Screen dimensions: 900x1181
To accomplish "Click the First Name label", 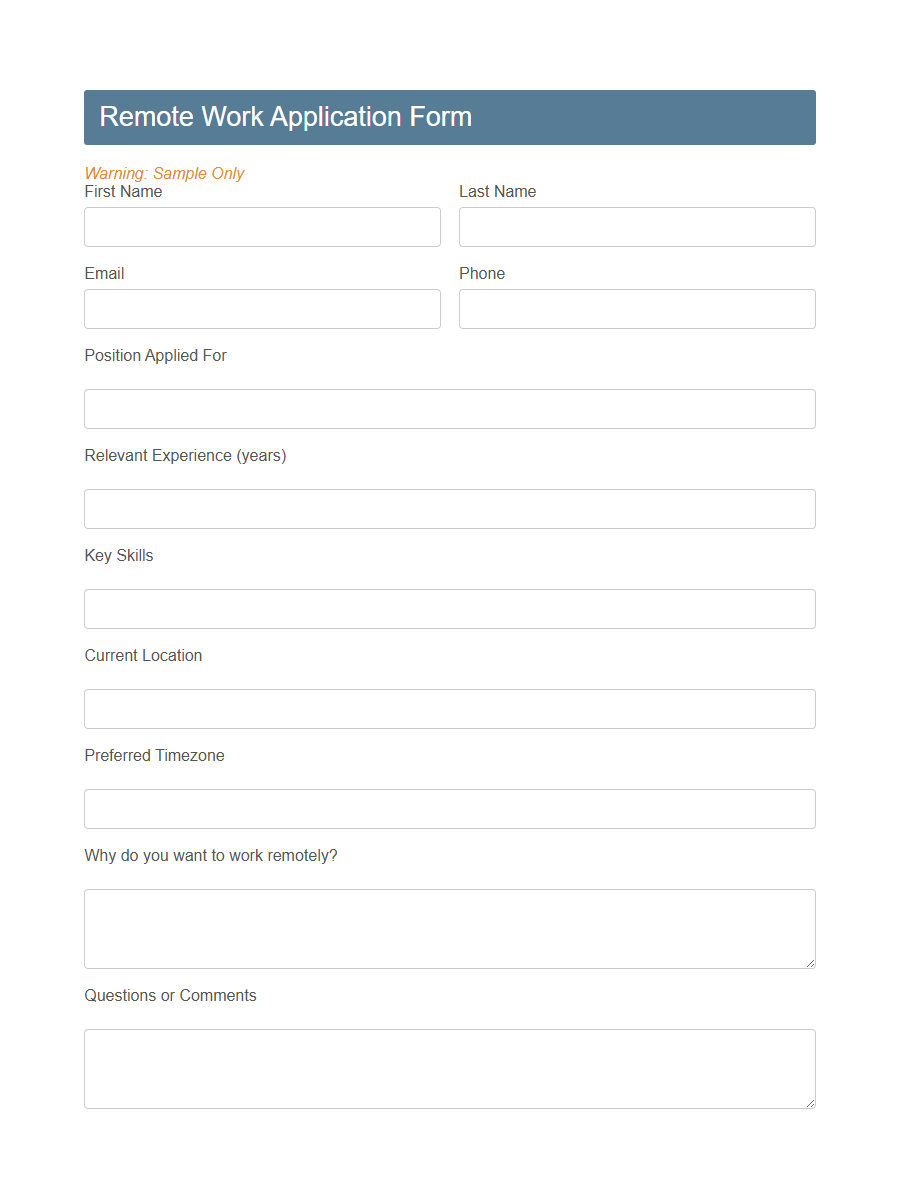I will coord(123,191).
